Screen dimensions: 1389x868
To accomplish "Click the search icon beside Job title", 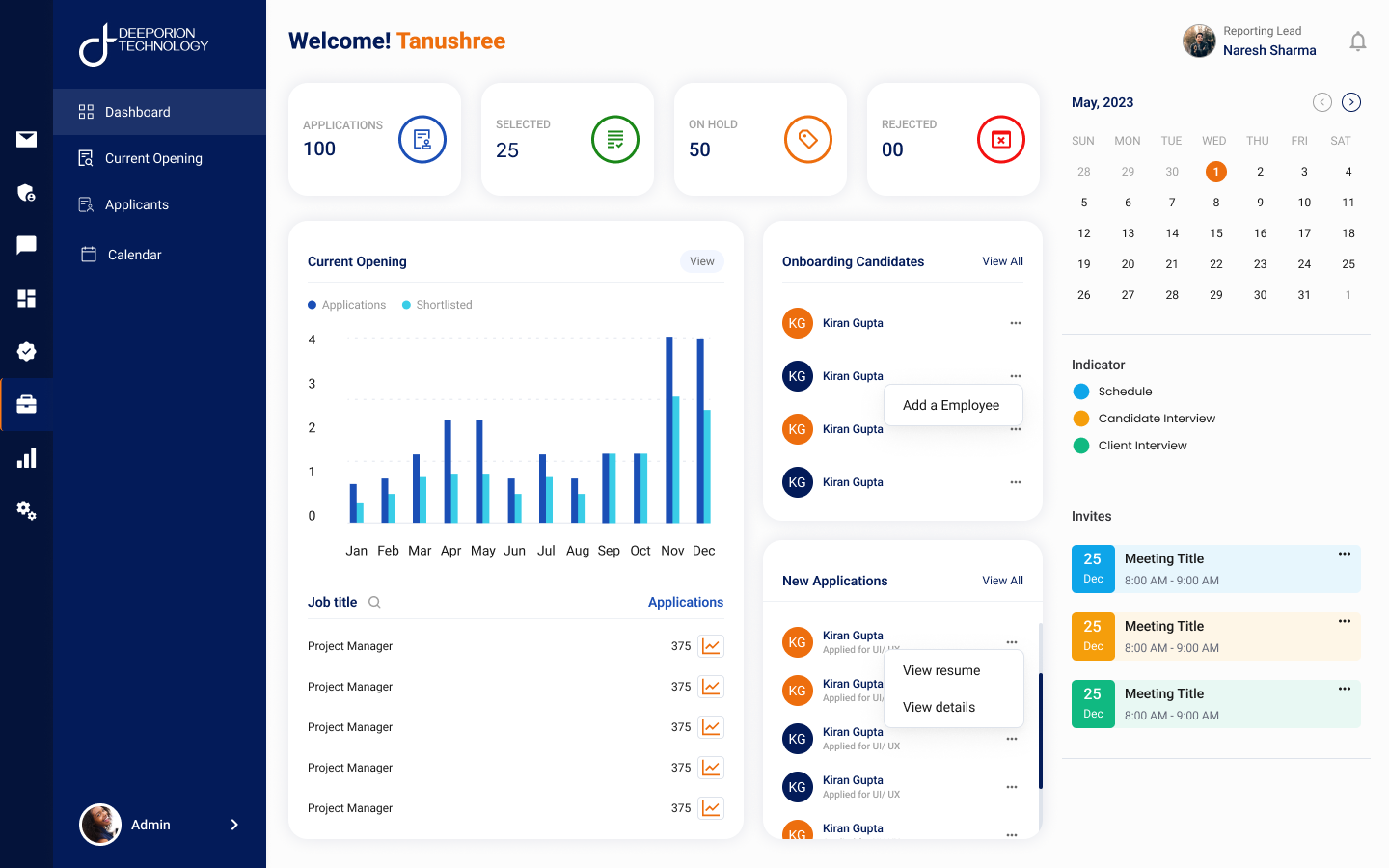I will (374, 602).
